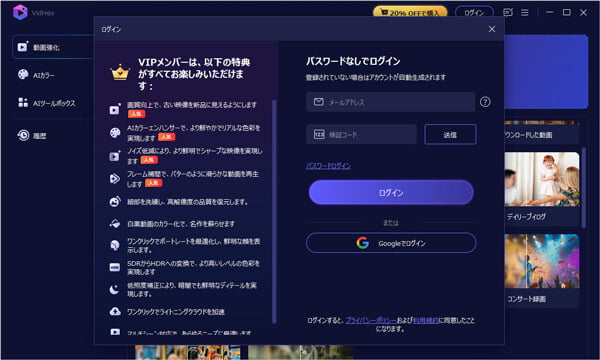Click the 123 code icon in the verification field
The height and width of the screenshot is (360, 600).
click(x=319, y=134)
